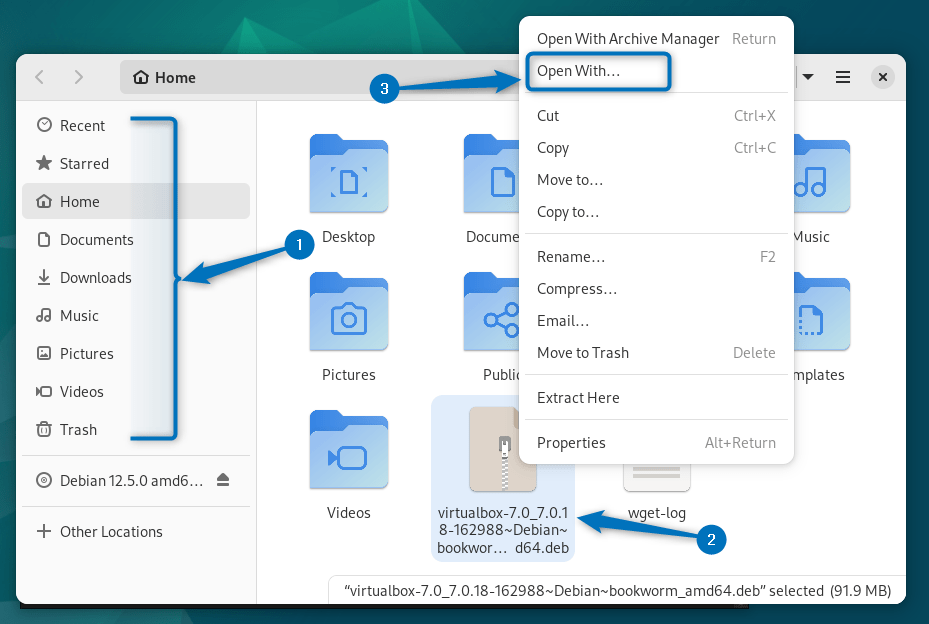Select the virtualbox deb package
Screen dimensions: 929x624
tap(502, 450)
